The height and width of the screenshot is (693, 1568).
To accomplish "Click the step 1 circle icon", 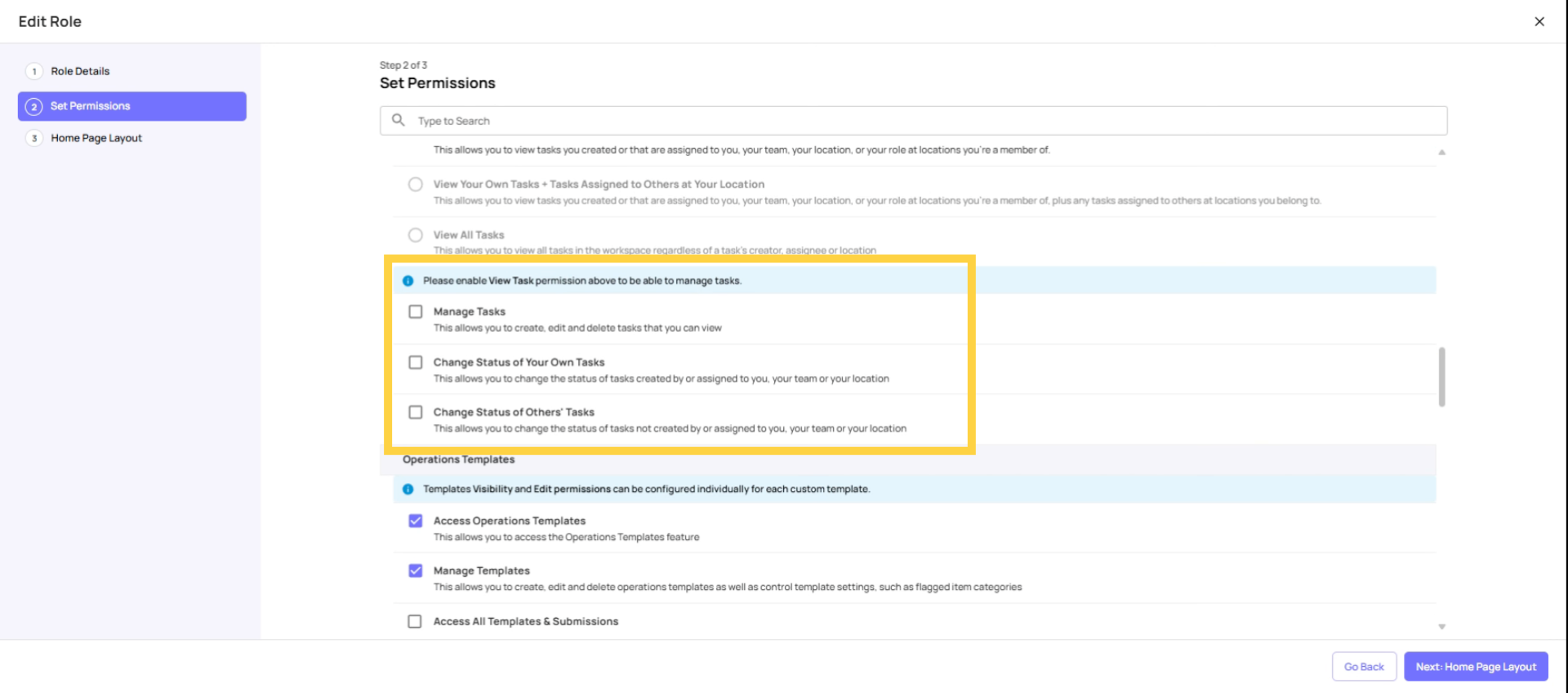I will coord(33,71).
